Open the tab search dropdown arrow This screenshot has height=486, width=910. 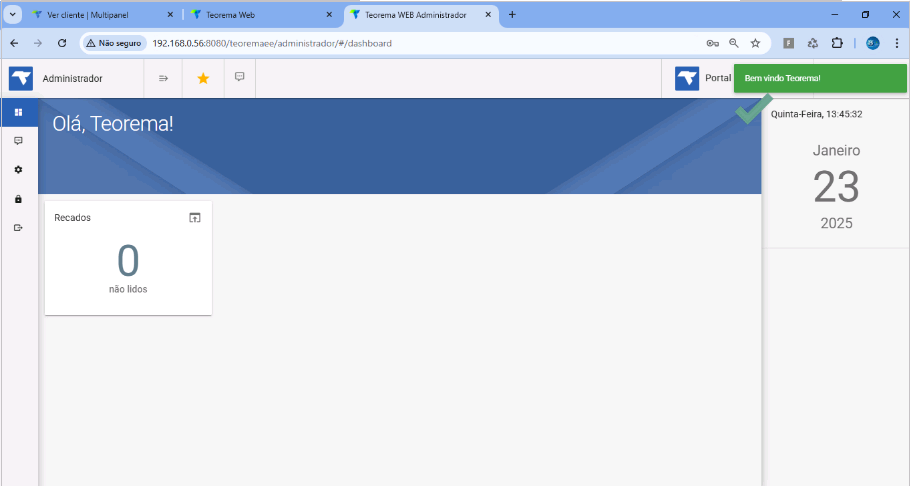coord(12,15)
